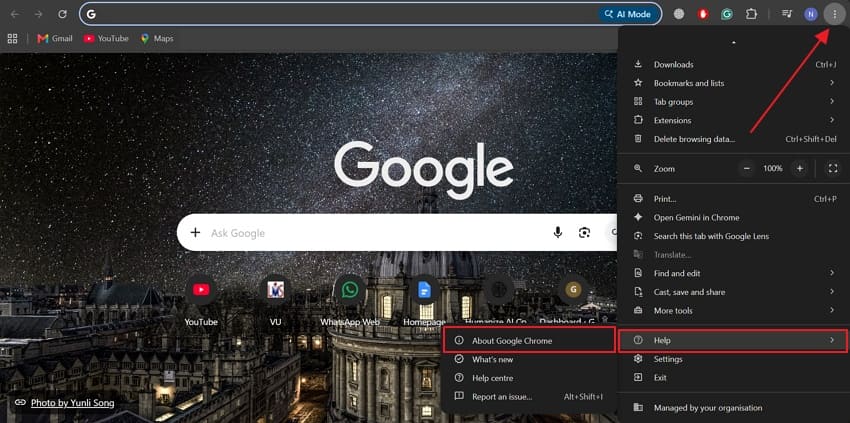Open the Maps bookmark

tap(157, 39)
